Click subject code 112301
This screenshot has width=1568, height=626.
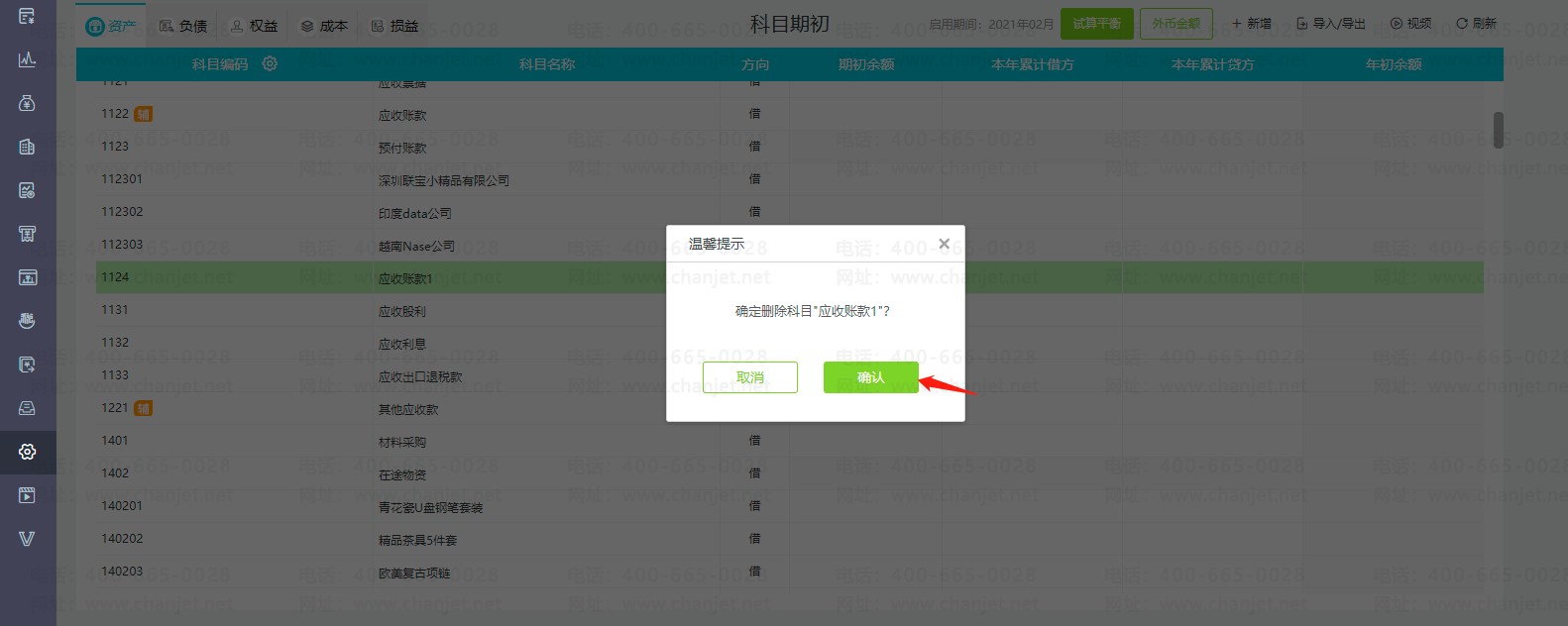pos(122,179)
